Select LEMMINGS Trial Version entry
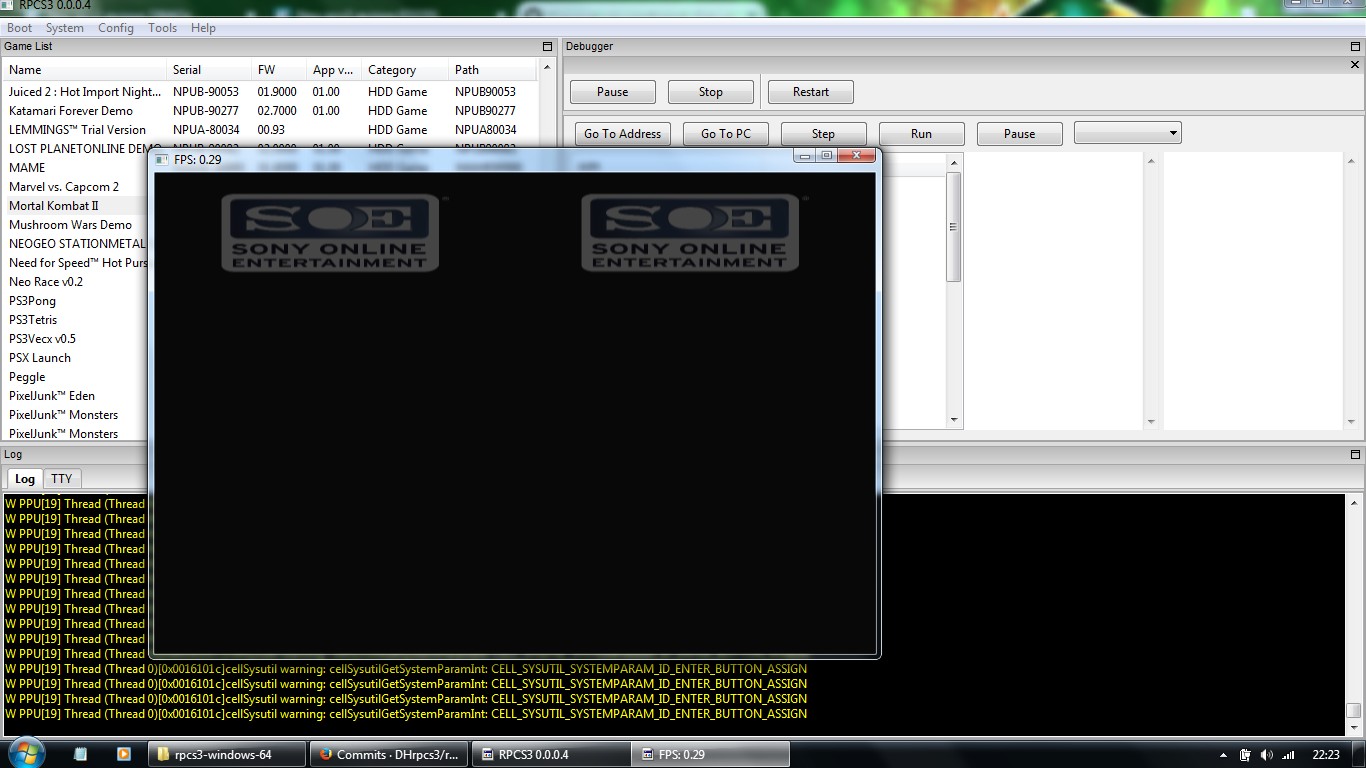1366x768 pixels. [x=270, y=130]
